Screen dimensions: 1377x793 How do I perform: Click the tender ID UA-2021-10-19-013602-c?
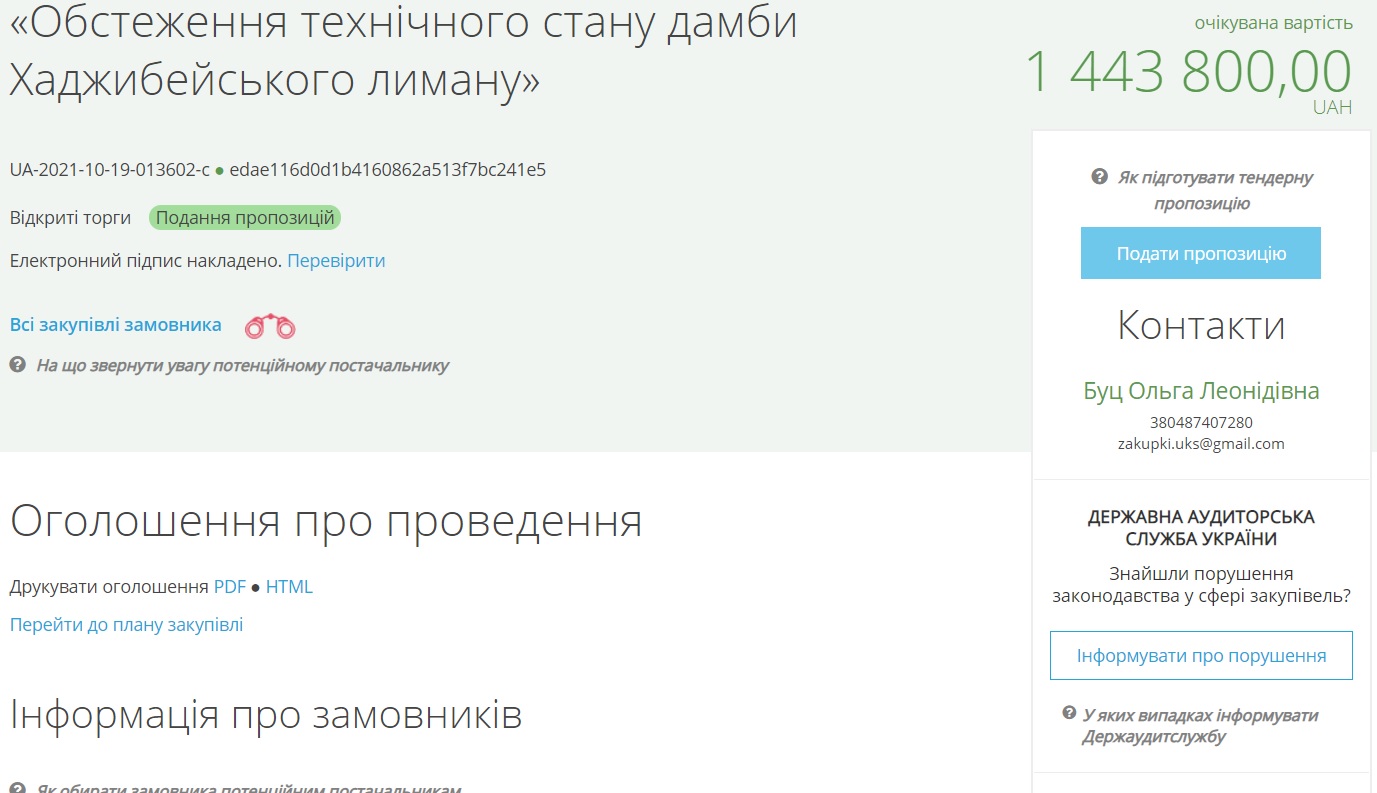coord(109,169)
